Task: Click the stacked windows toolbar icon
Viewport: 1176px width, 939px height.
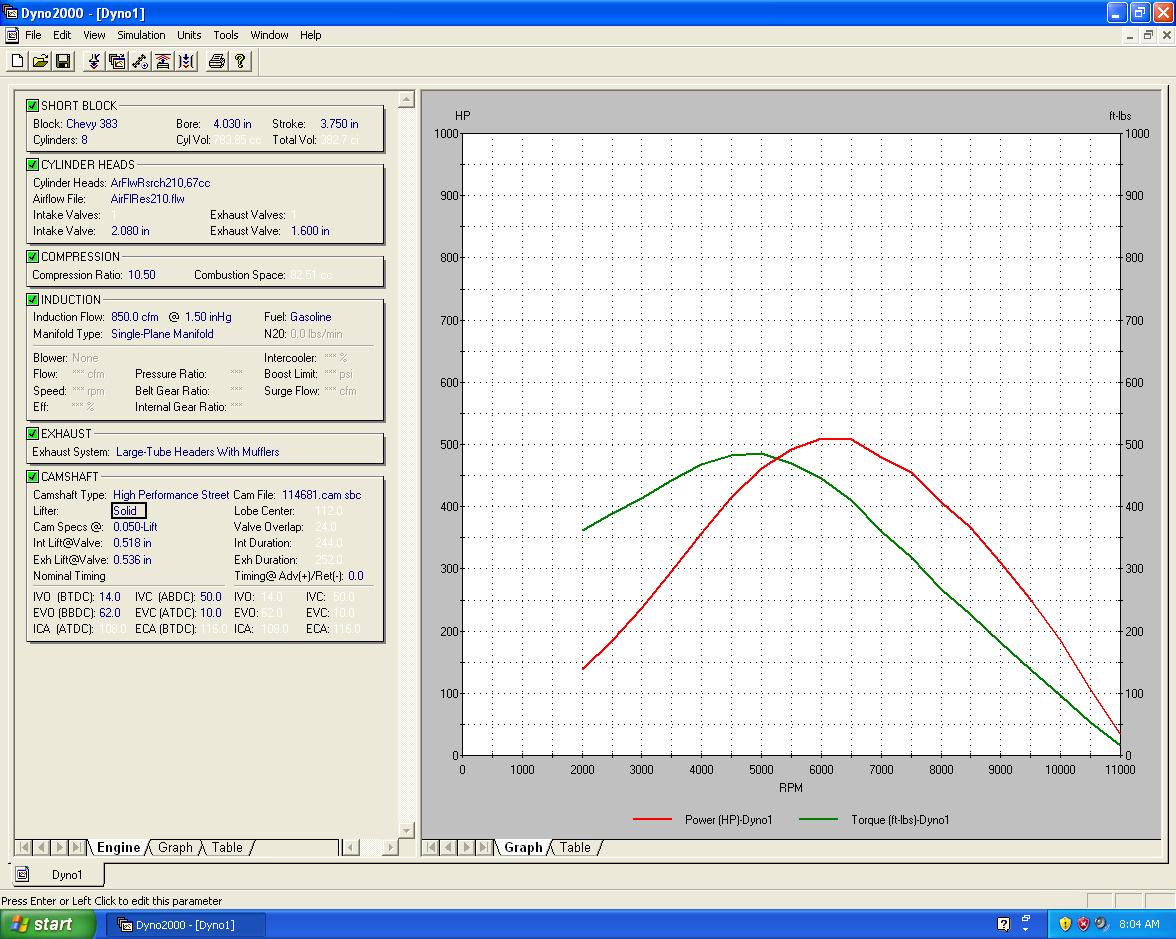Action: (117, 62)
